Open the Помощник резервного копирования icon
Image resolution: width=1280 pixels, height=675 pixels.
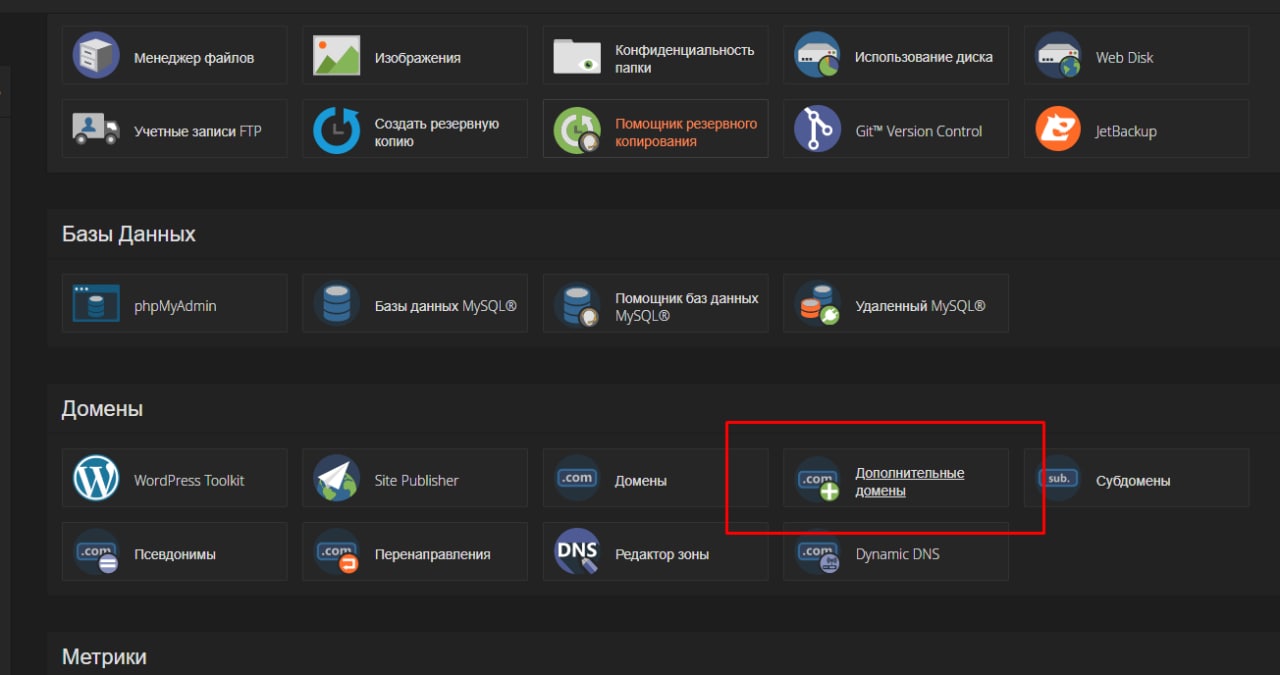pyautogui.click(x=577, y=131)
